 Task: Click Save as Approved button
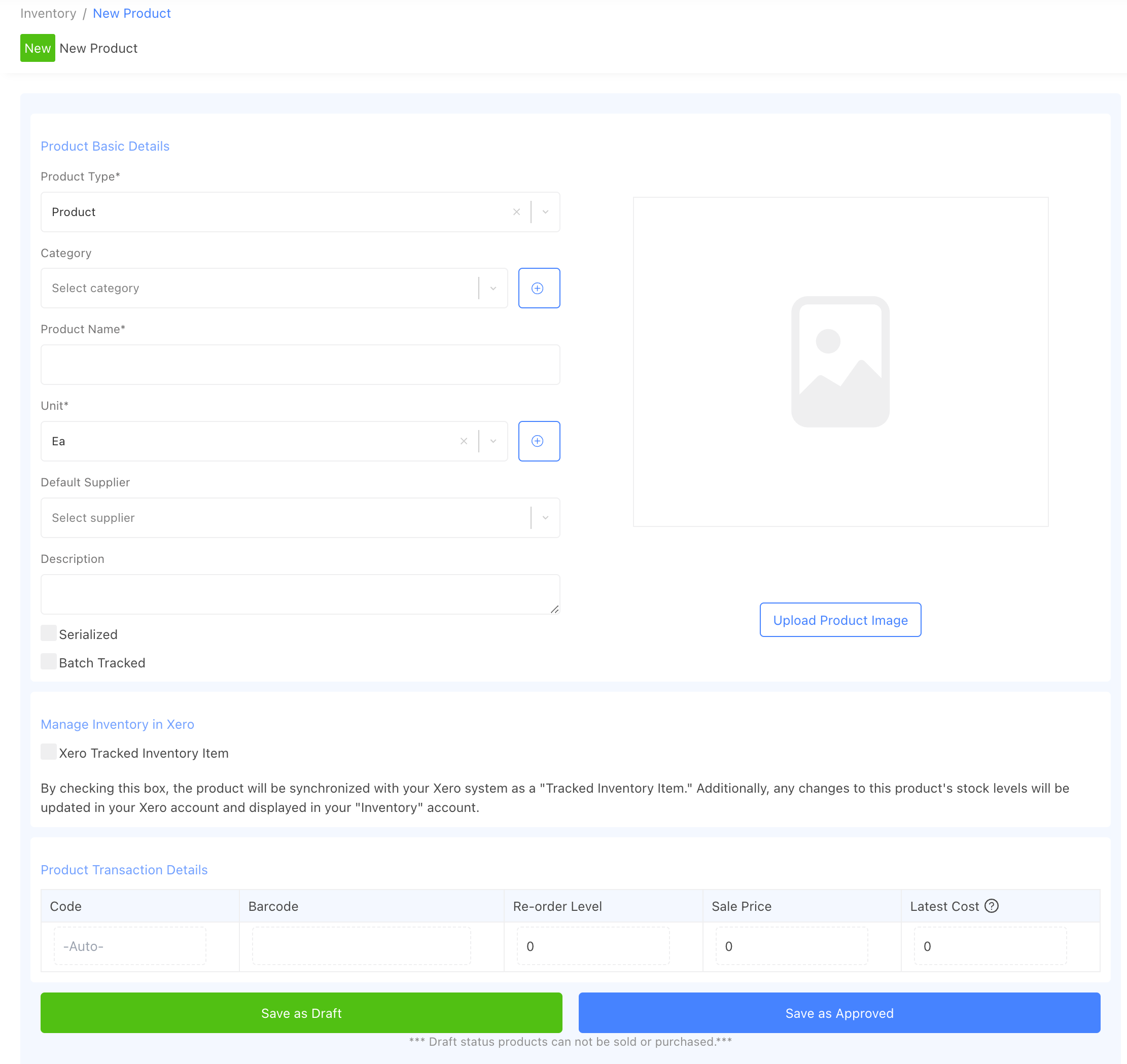pyautogui.click(x=839, y=1013)
